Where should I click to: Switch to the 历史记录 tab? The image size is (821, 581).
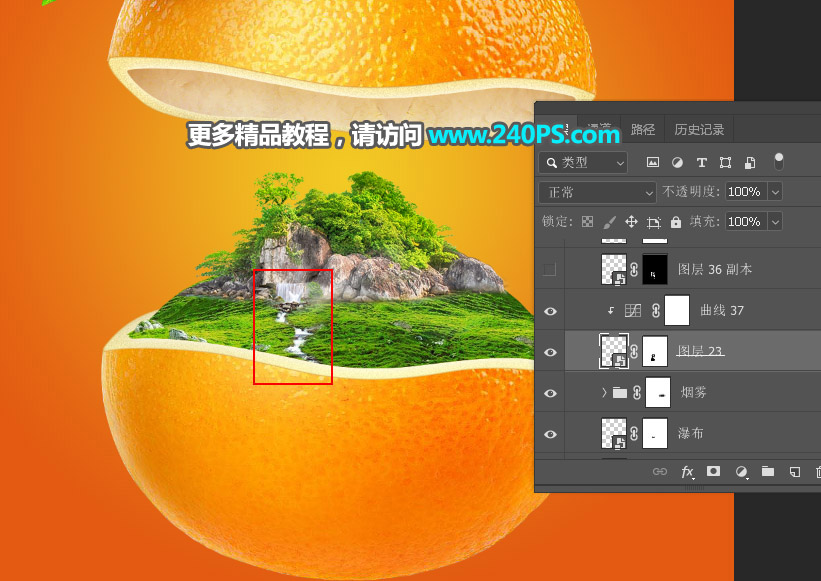click(x=699, y=129)
